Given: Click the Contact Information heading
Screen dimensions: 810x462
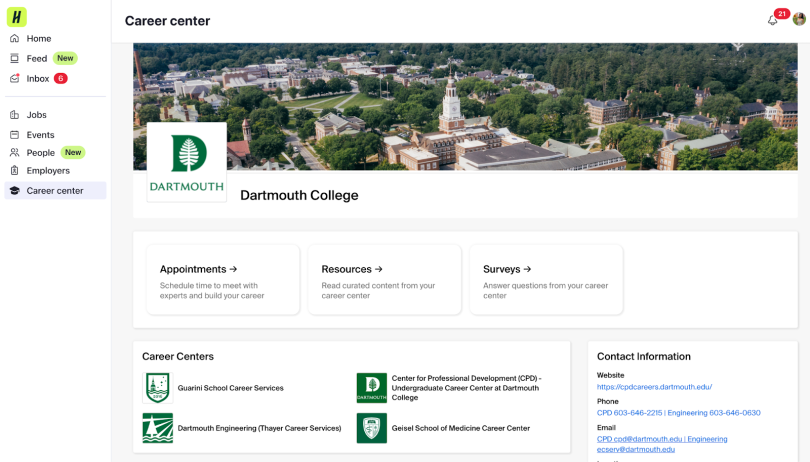Looking at the screenshot, I should (x=644, y=357).
